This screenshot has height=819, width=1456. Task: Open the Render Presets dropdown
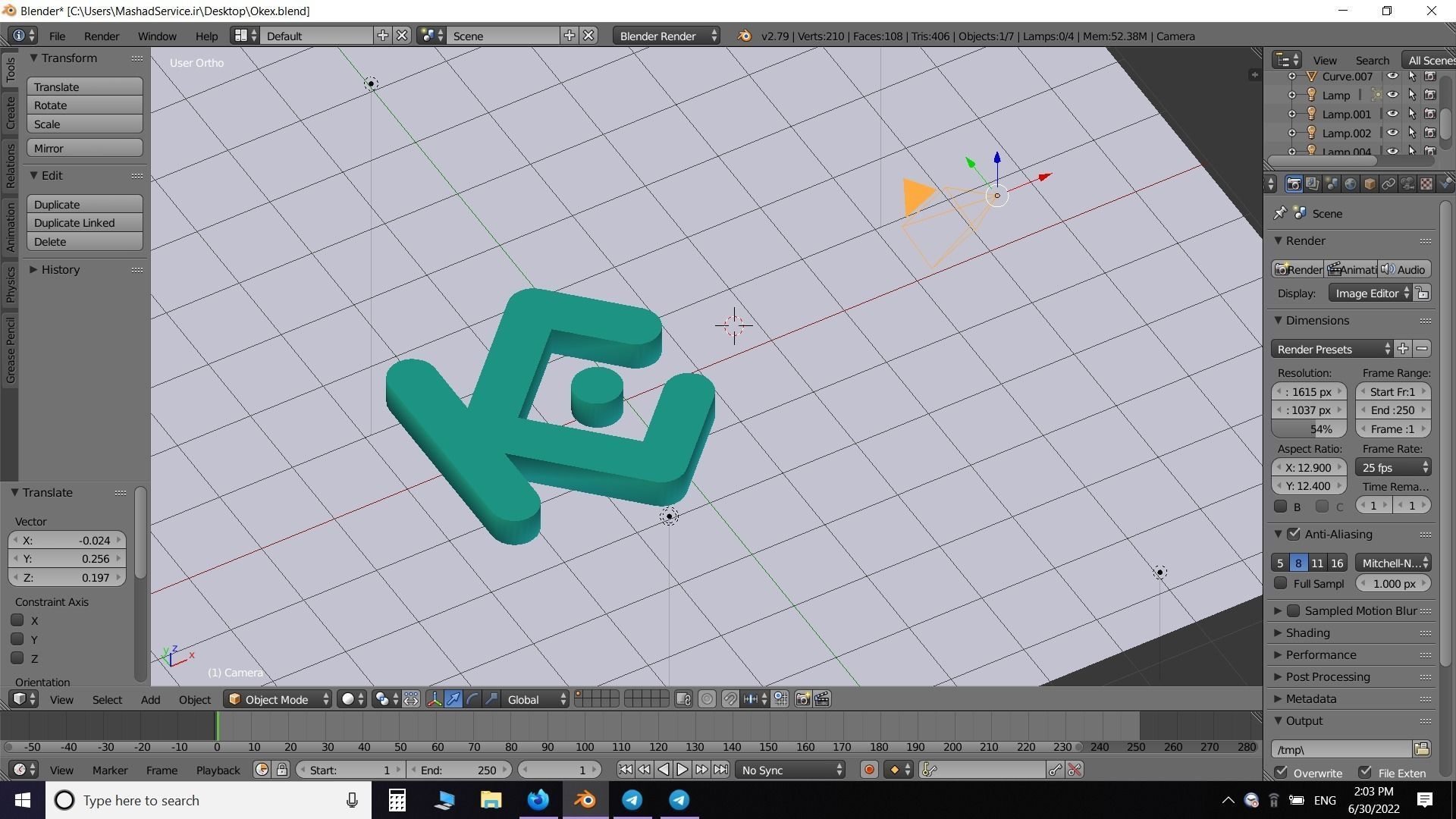[1332, 349]
